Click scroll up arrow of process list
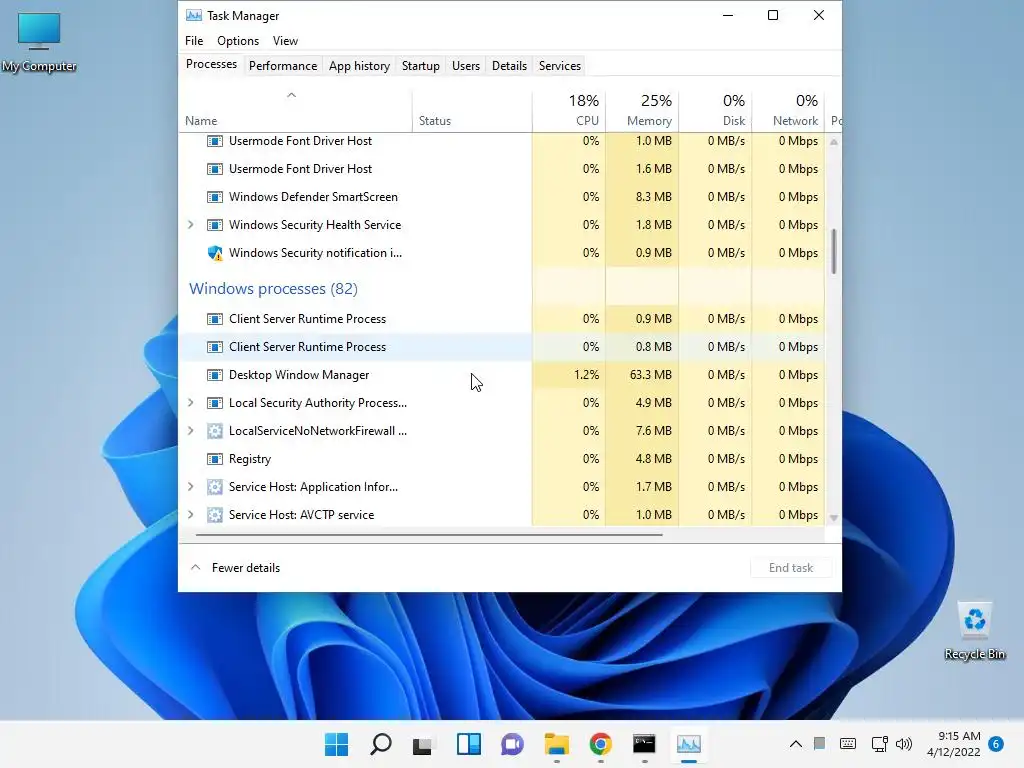 pos(834,142)
